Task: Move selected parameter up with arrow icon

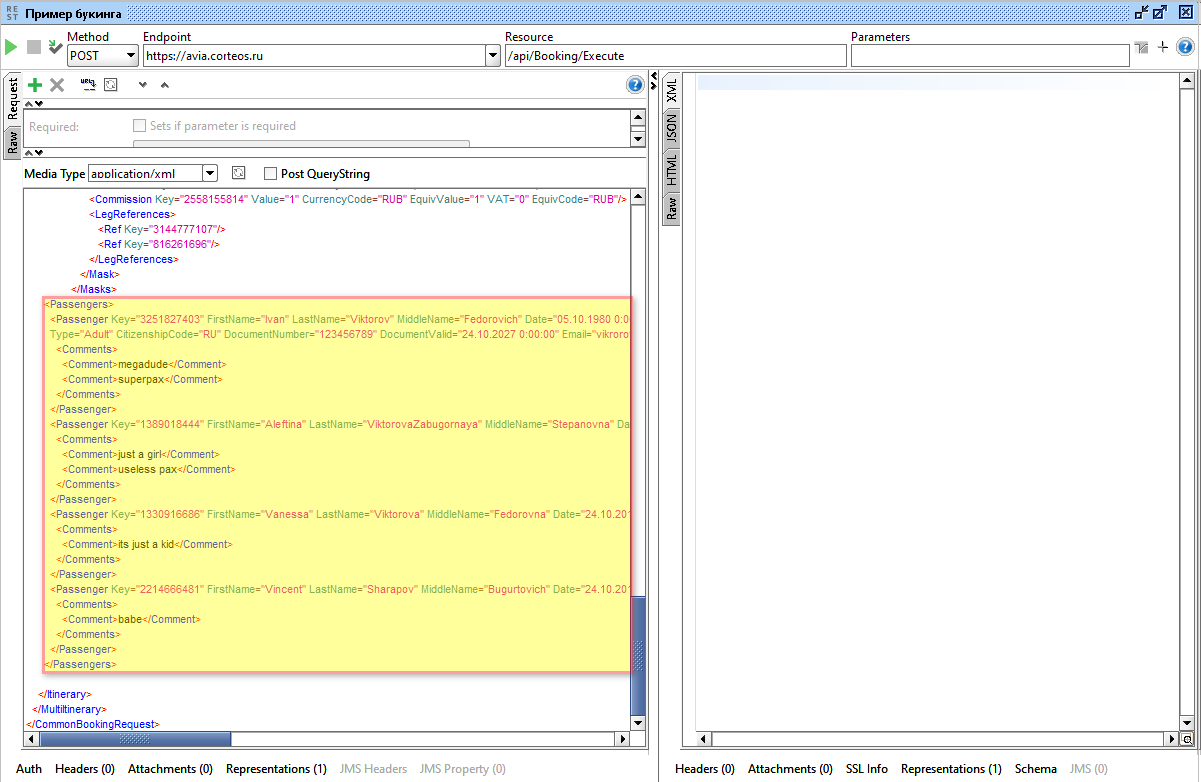Action: pyautogui.click(x=165, y=85)
